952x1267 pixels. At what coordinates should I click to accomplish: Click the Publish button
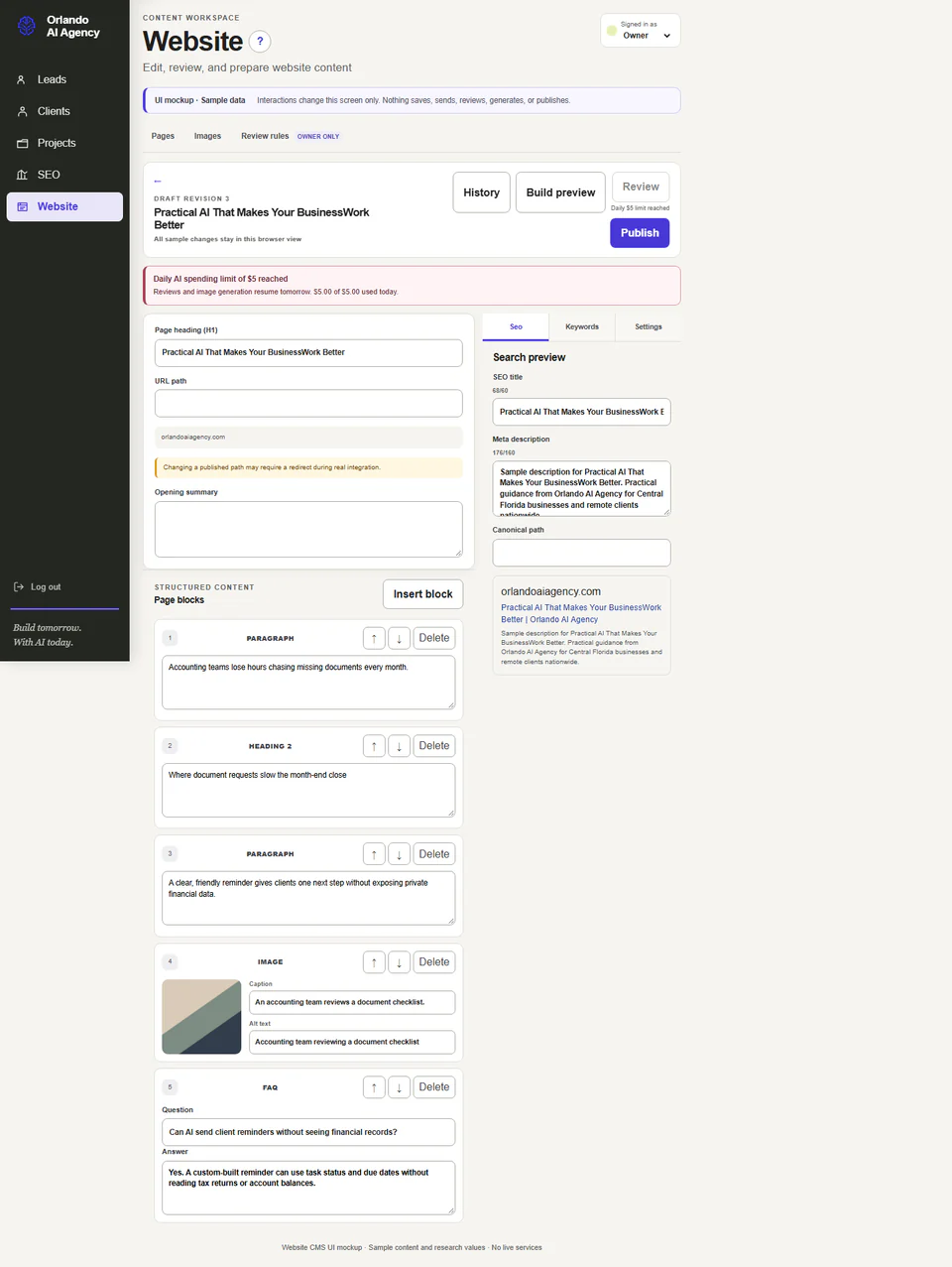[640, 232]
